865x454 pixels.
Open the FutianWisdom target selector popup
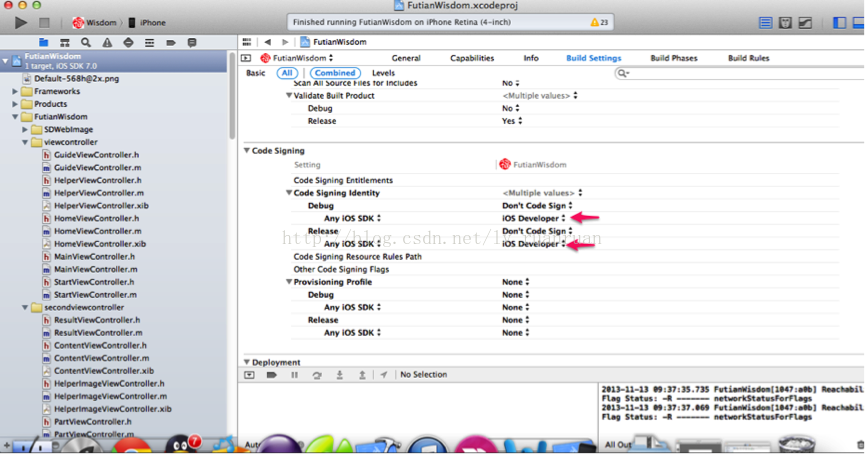click(x=297, y=58)
